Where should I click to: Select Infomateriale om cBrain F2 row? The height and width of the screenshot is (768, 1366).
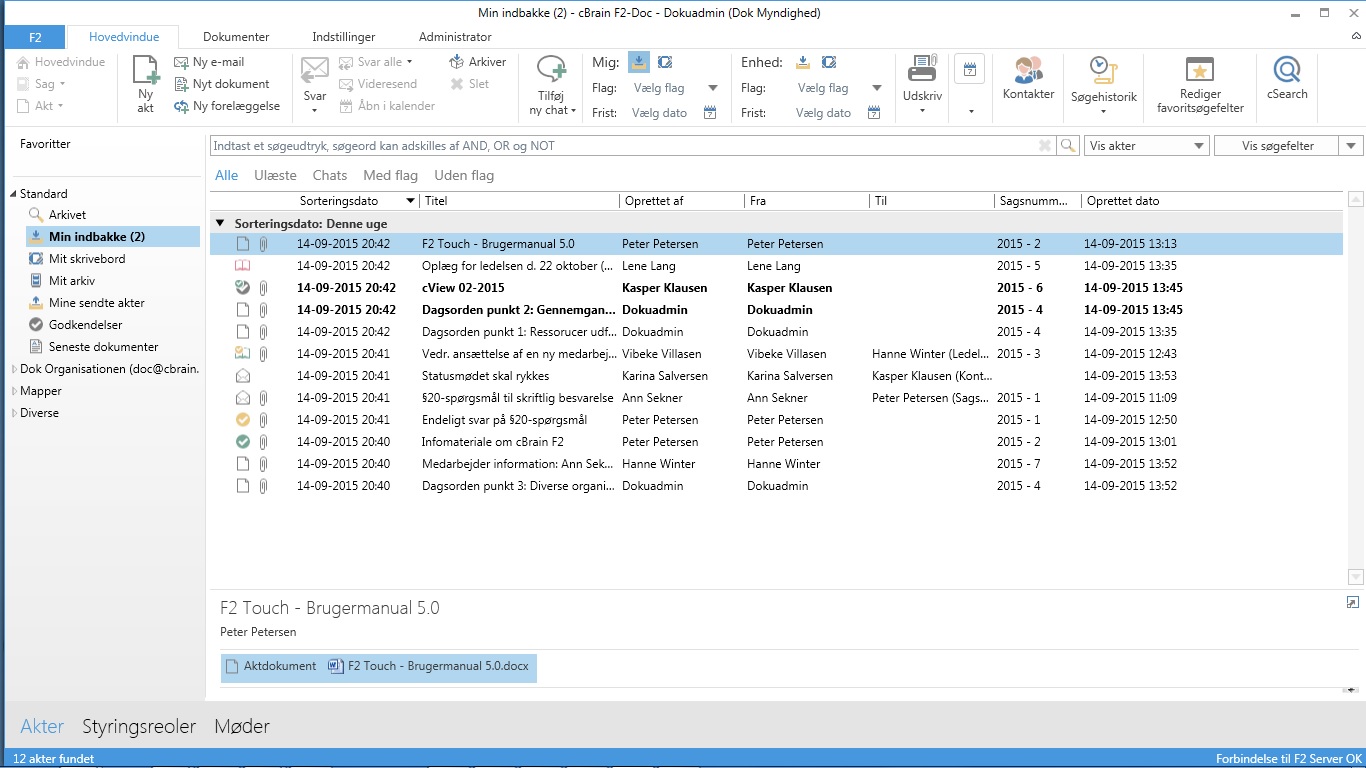point(776,442)
